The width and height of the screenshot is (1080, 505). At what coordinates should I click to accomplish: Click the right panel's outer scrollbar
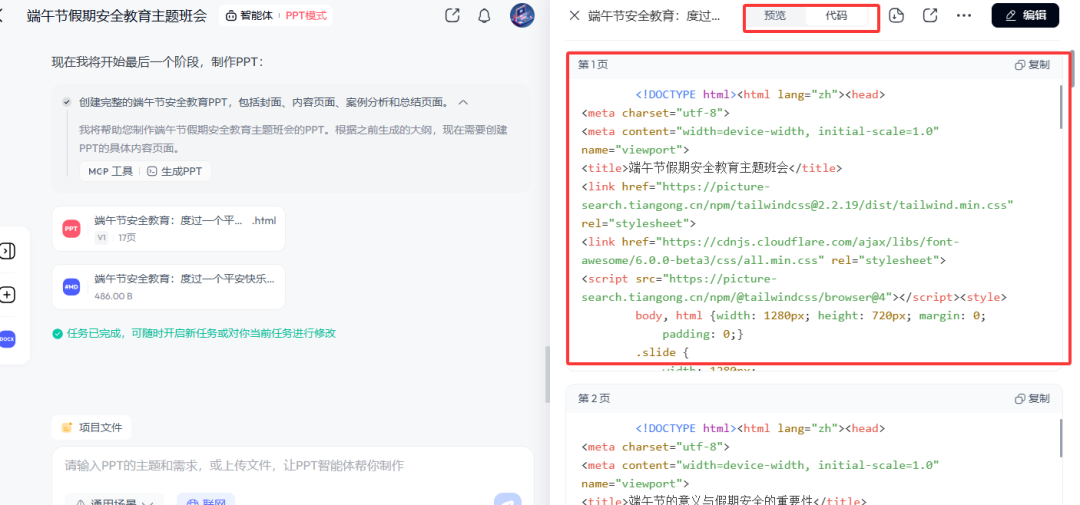click(x=1074, y=68)
